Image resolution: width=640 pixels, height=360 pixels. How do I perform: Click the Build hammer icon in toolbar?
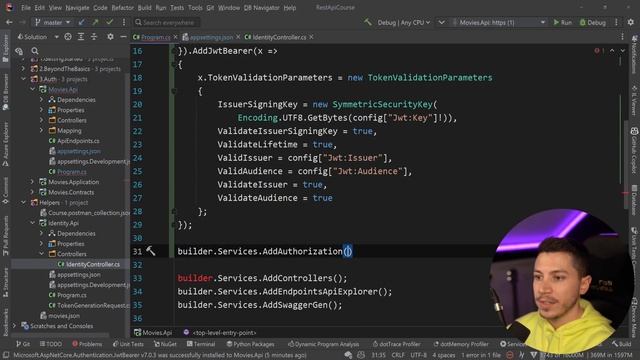368,22
